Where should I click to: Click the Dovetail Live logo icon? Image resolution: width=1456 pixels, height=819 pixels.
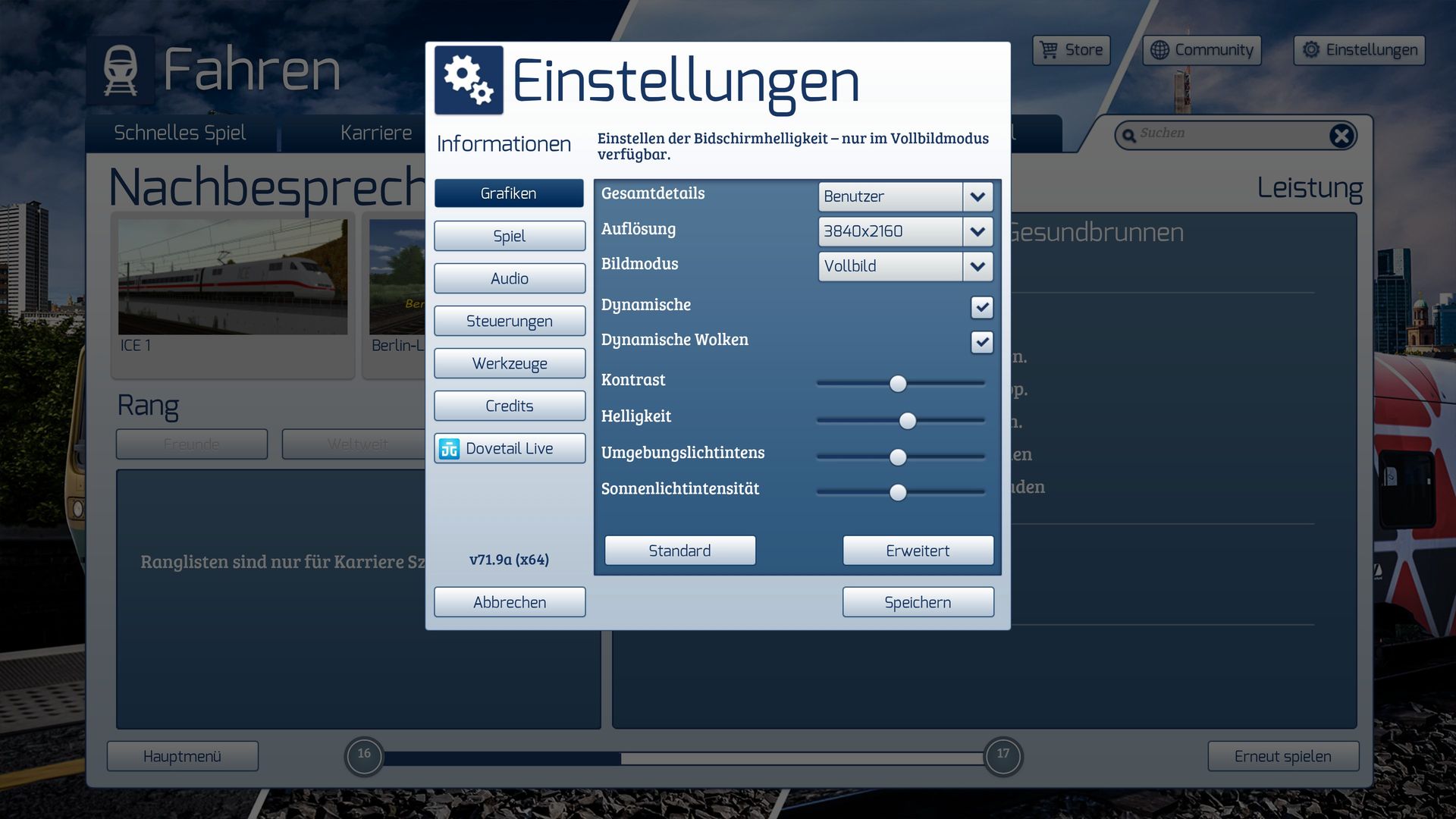click(x=449, y=449)
